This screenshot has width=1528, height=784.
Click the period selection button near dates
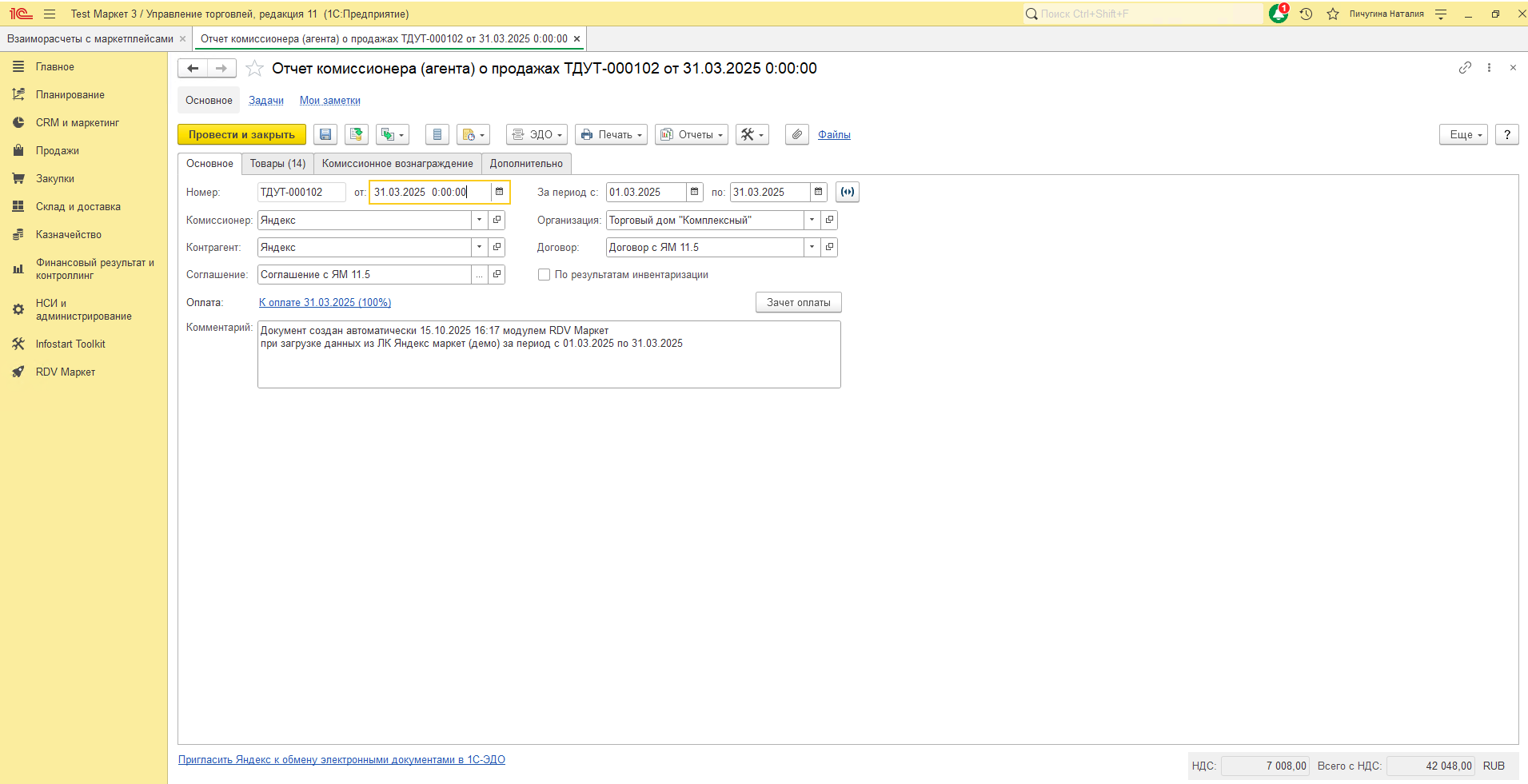click(848, 192)
